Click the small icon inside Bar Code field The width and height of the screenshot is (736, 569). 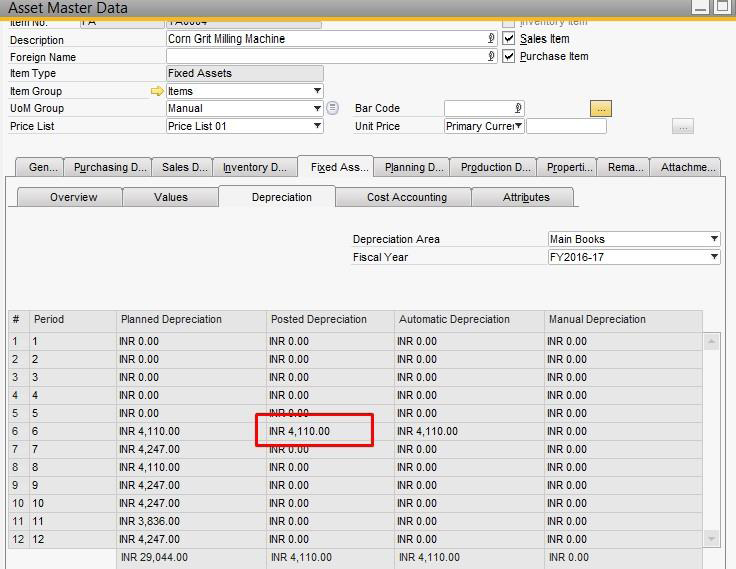518,108
